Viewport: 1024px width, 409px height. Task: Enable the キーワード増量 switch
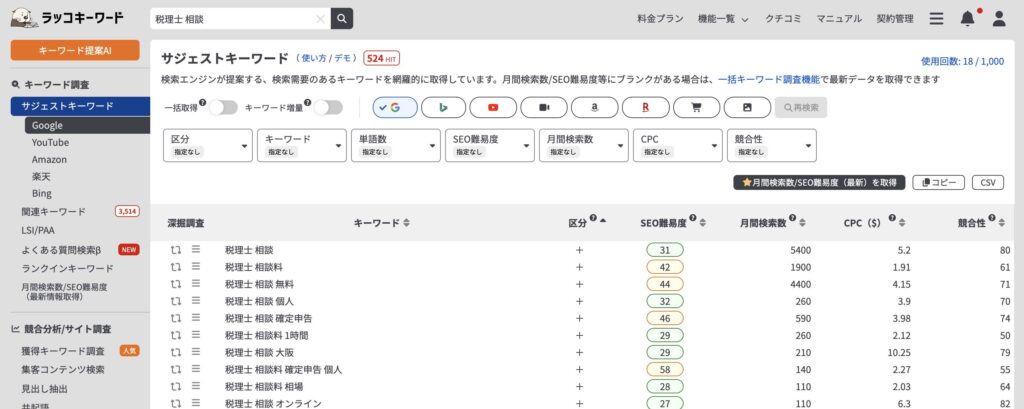pyautogui.click(x=327, y=107)
